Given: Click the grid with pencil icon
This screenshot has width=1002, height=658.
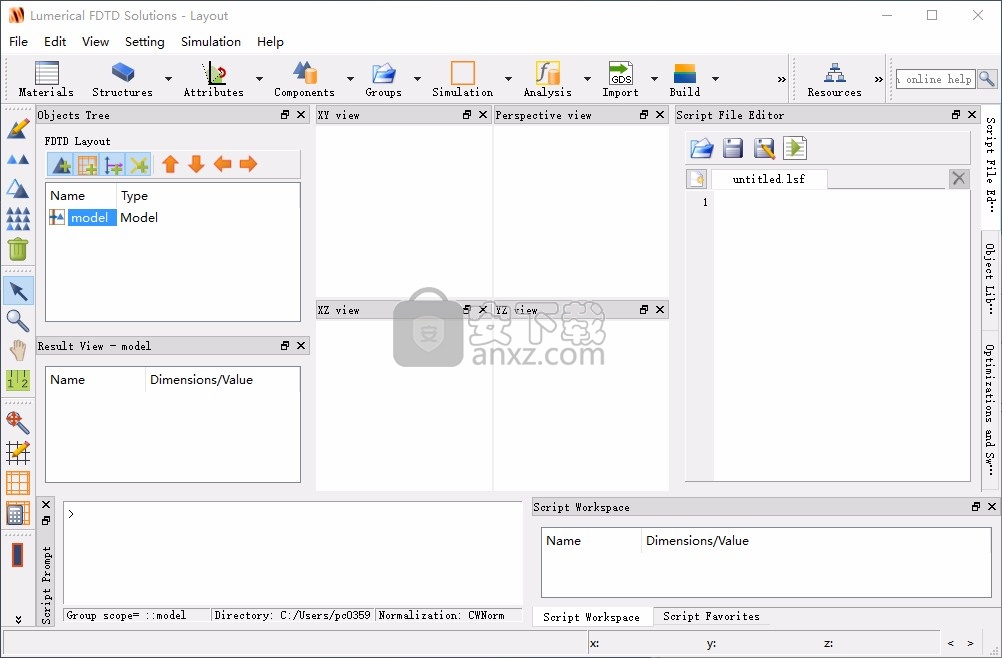Looking at the screenshot, I should (18, 452).
